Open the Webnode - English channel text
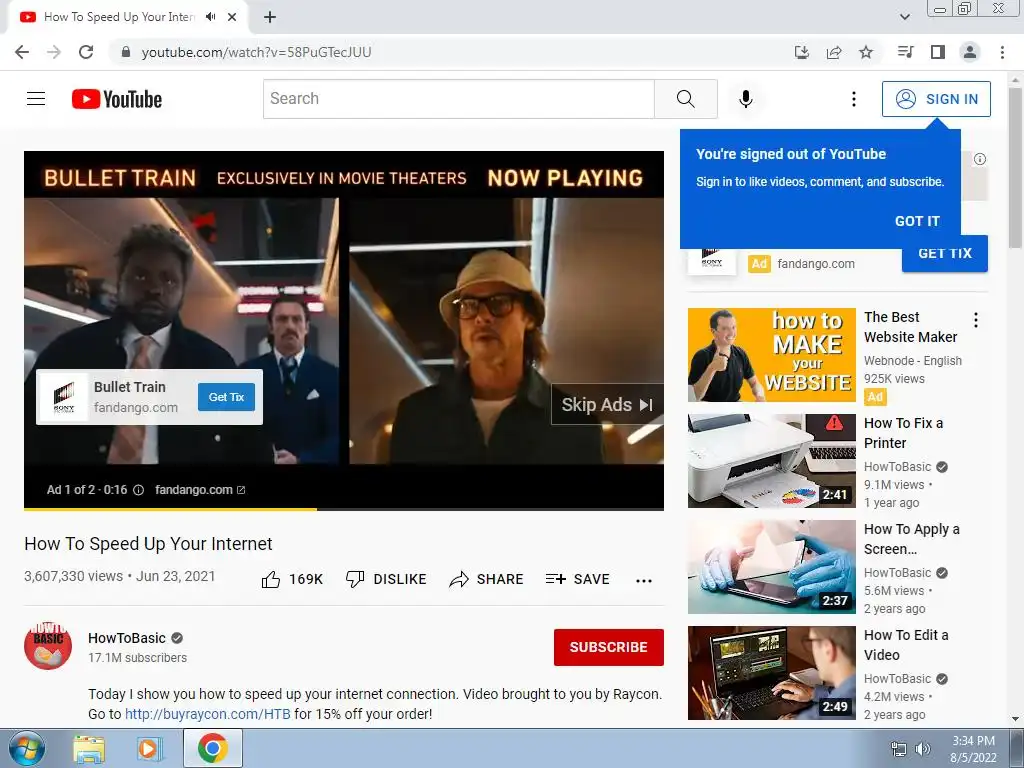Image resolution: width=1024 pixels, height=768 pixels. 912,360
